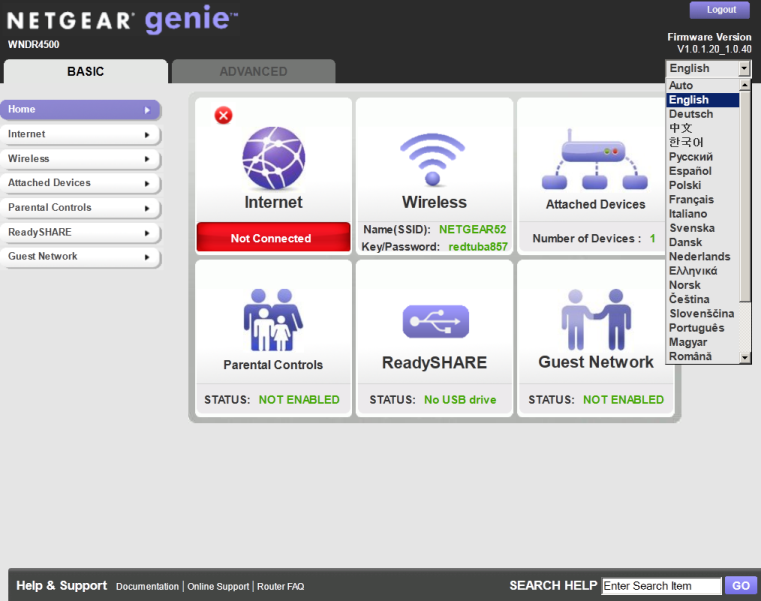Click the NETGEAR52 SSID value
This screenshot has height=601, width=761.
pos(472,229)
